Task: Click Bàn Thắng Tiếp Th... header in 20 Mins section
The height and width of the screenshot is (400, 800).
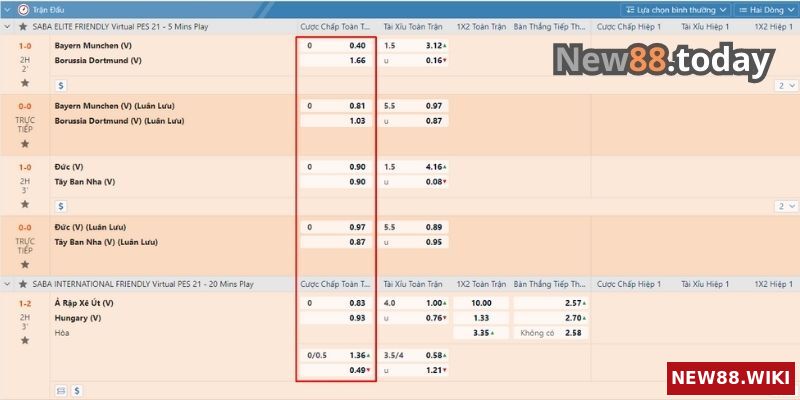Action: [x=550, y=284]
